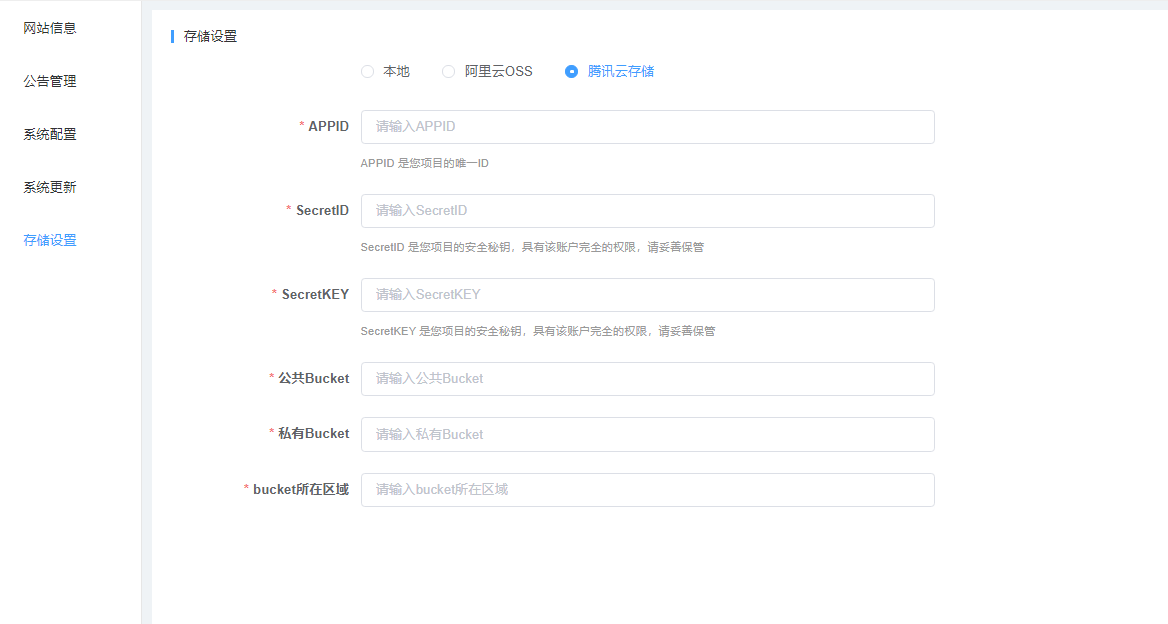Click into the 请输入SecretKEY input field
The width and height of the screenshot is (1168, 624).
pyautogui.click(x=647, y=295)
